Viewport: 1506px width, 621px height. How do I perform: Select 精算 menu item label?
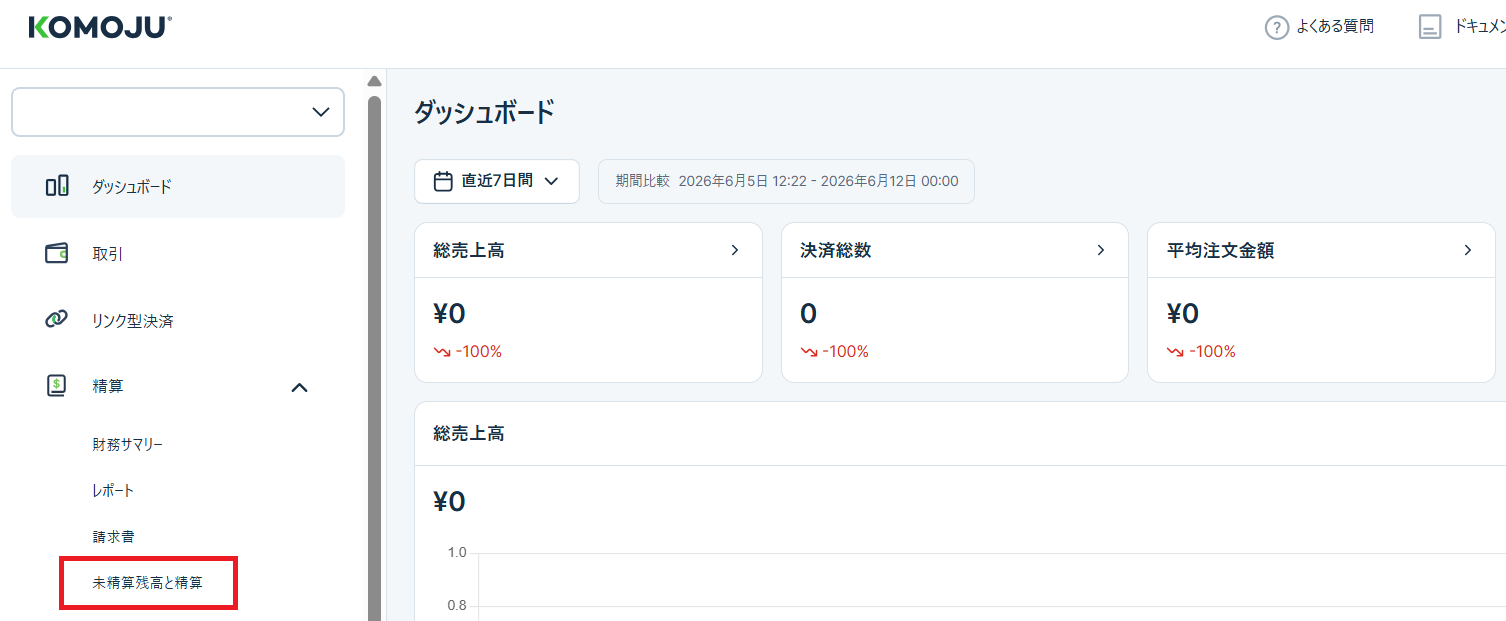(108, 386)
